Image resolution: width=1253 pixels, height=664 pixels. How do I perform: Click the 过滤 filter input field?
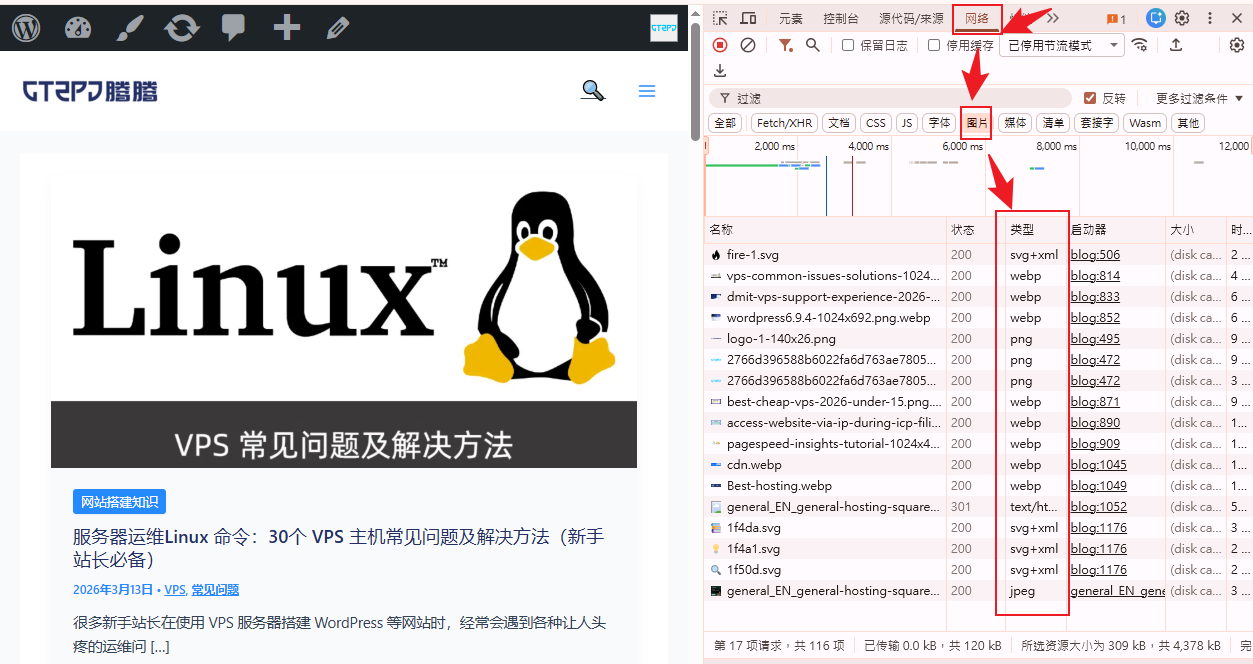pos(890,98)
